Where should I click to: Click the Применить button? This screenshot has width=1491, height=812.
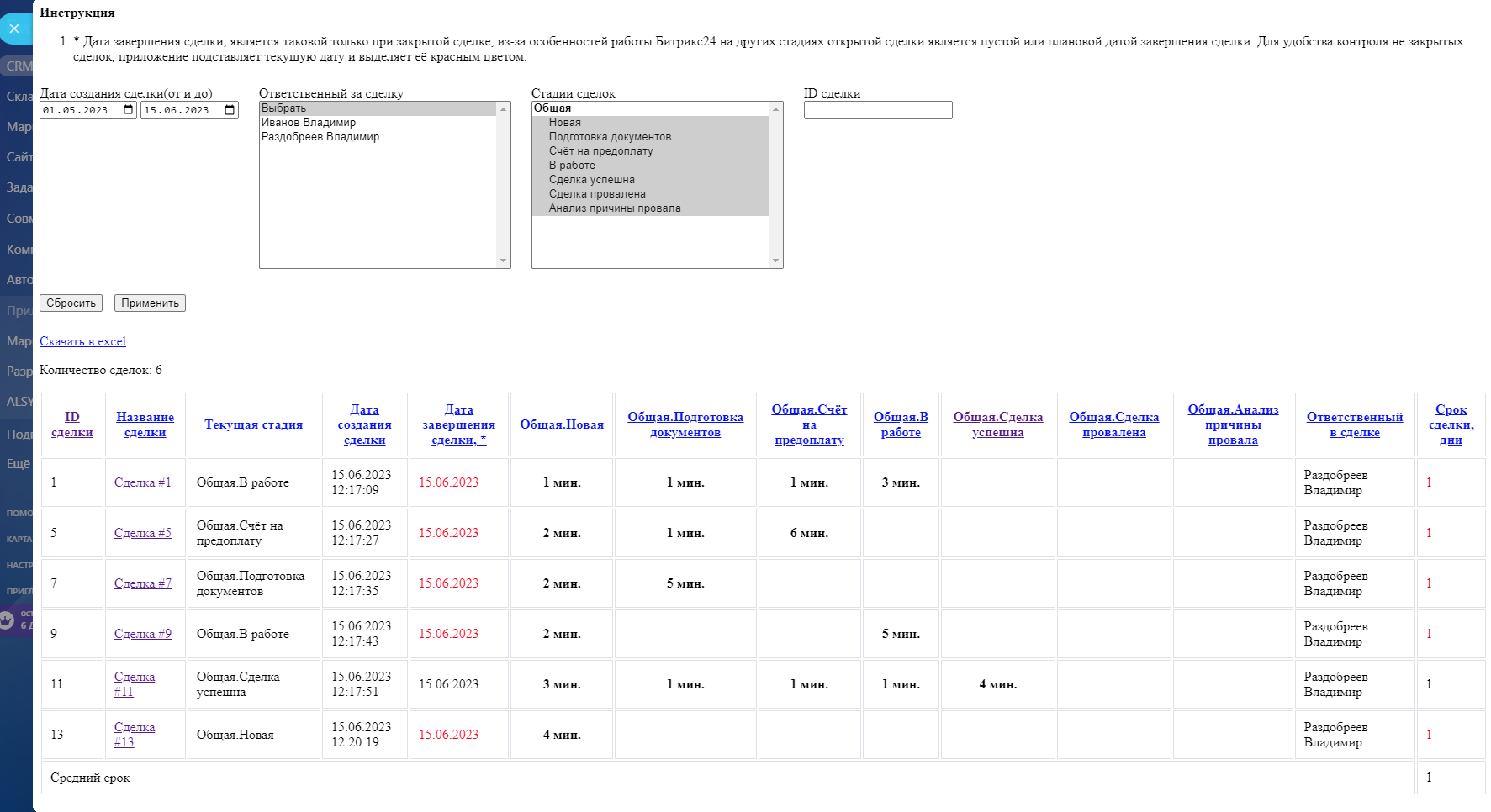tap(150, 303)
